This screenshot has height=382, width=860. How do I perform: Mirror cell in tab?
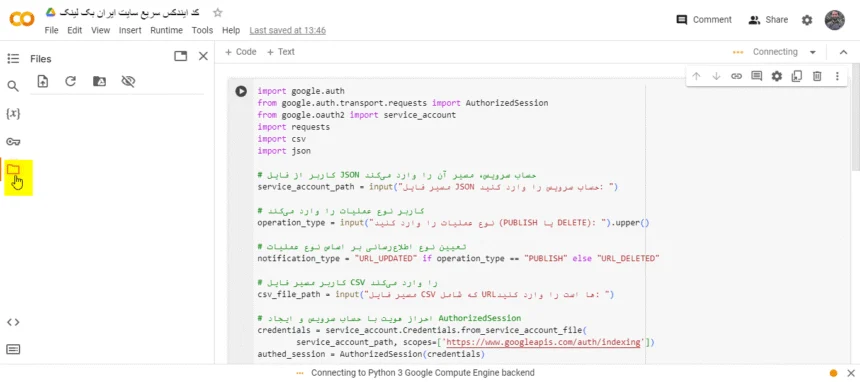797,76
